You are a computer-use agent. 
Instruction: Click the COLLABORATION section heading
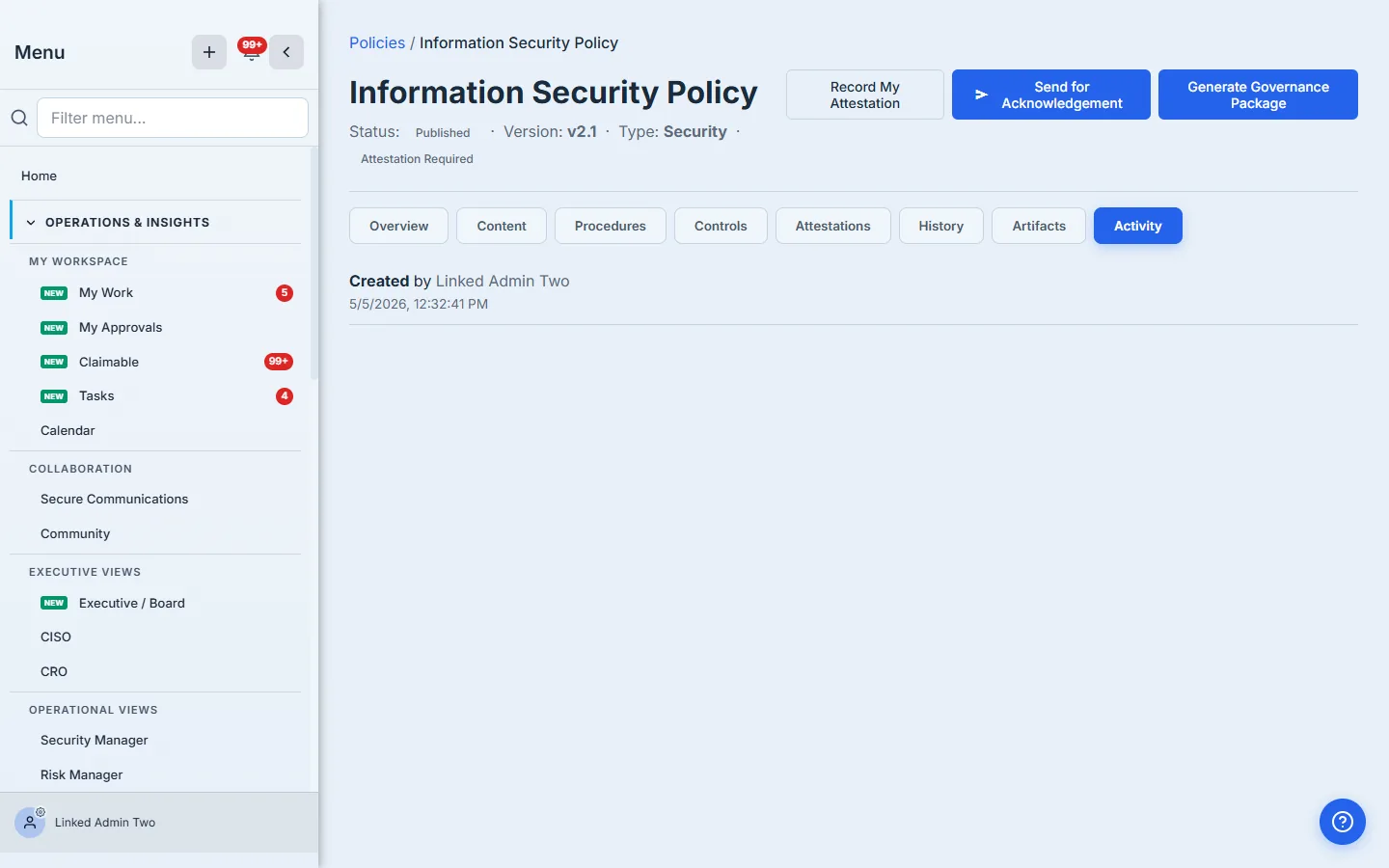tap(80, 469)
